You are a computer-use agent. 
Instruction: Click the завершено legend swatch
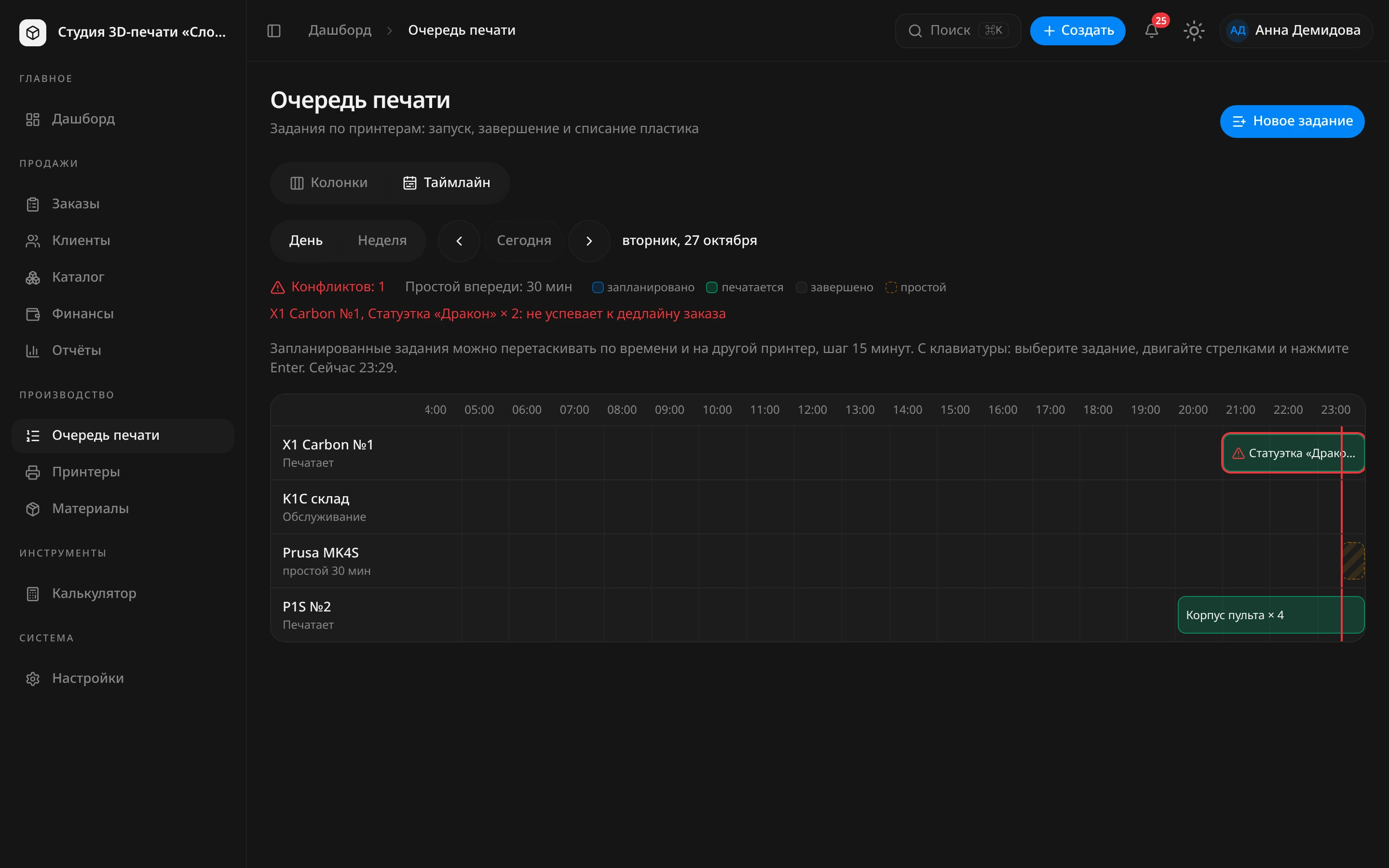click(x=801, y=287)
